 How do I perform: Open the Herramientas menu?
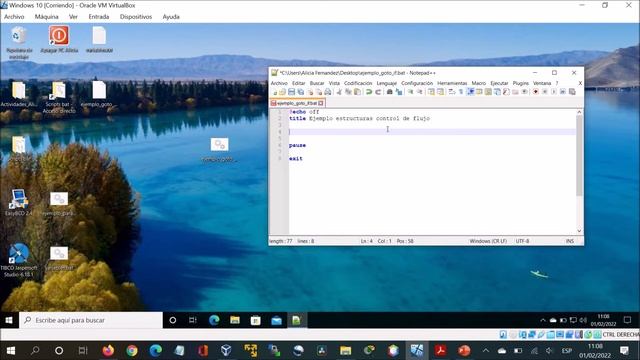tap(452, 83)
